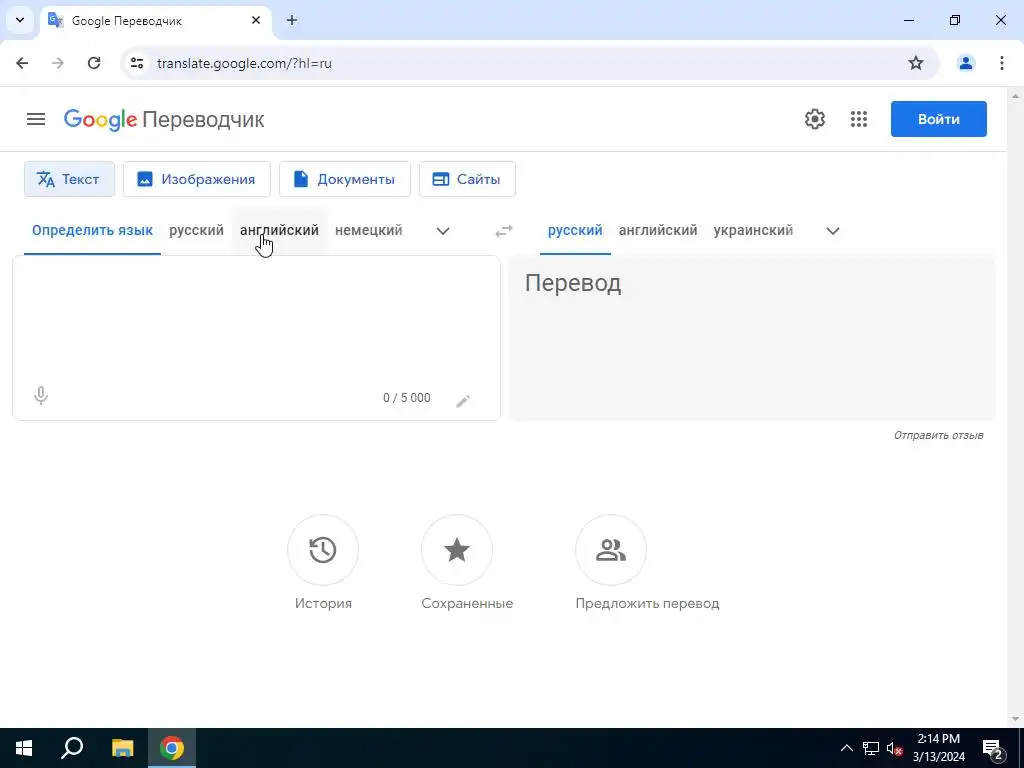Click the Отправить отзыв link
The height and width of the screenshot is (768, 1024).
pos(938,436)
